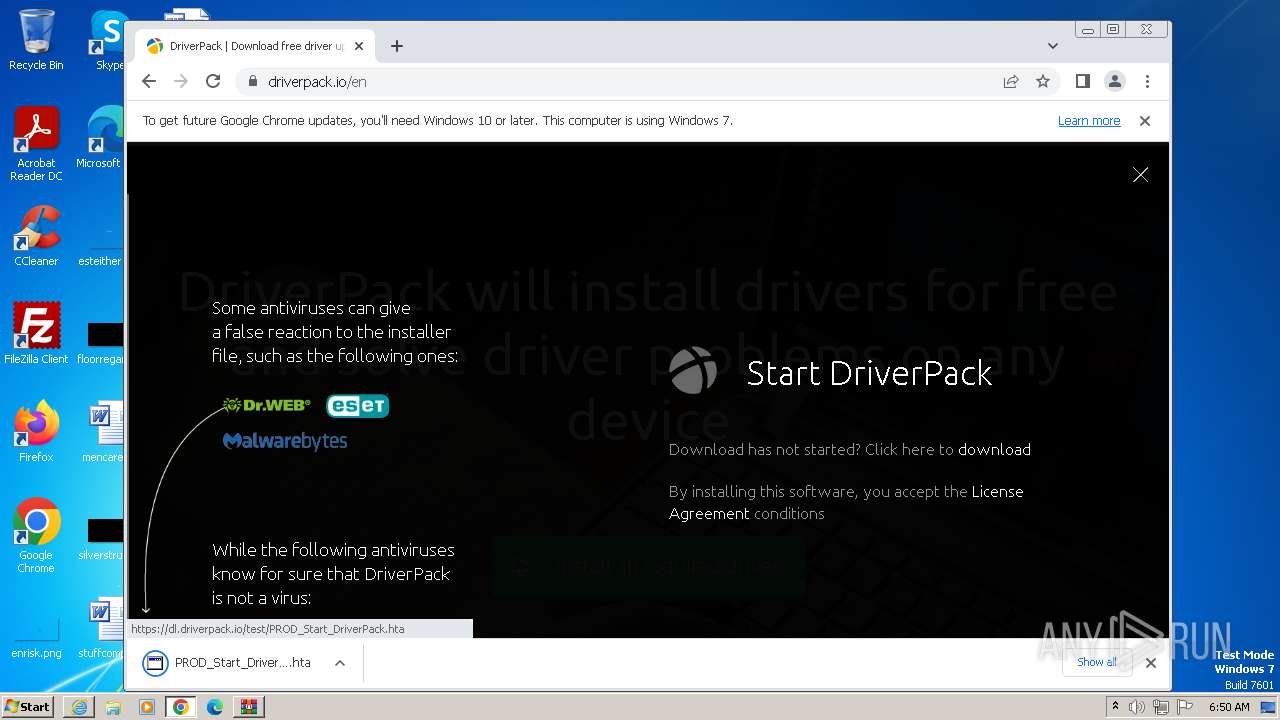This screenshot has width=1280, height=720.
Task: Open Chrome's three-dot menu
Action: pos(1147,82)
